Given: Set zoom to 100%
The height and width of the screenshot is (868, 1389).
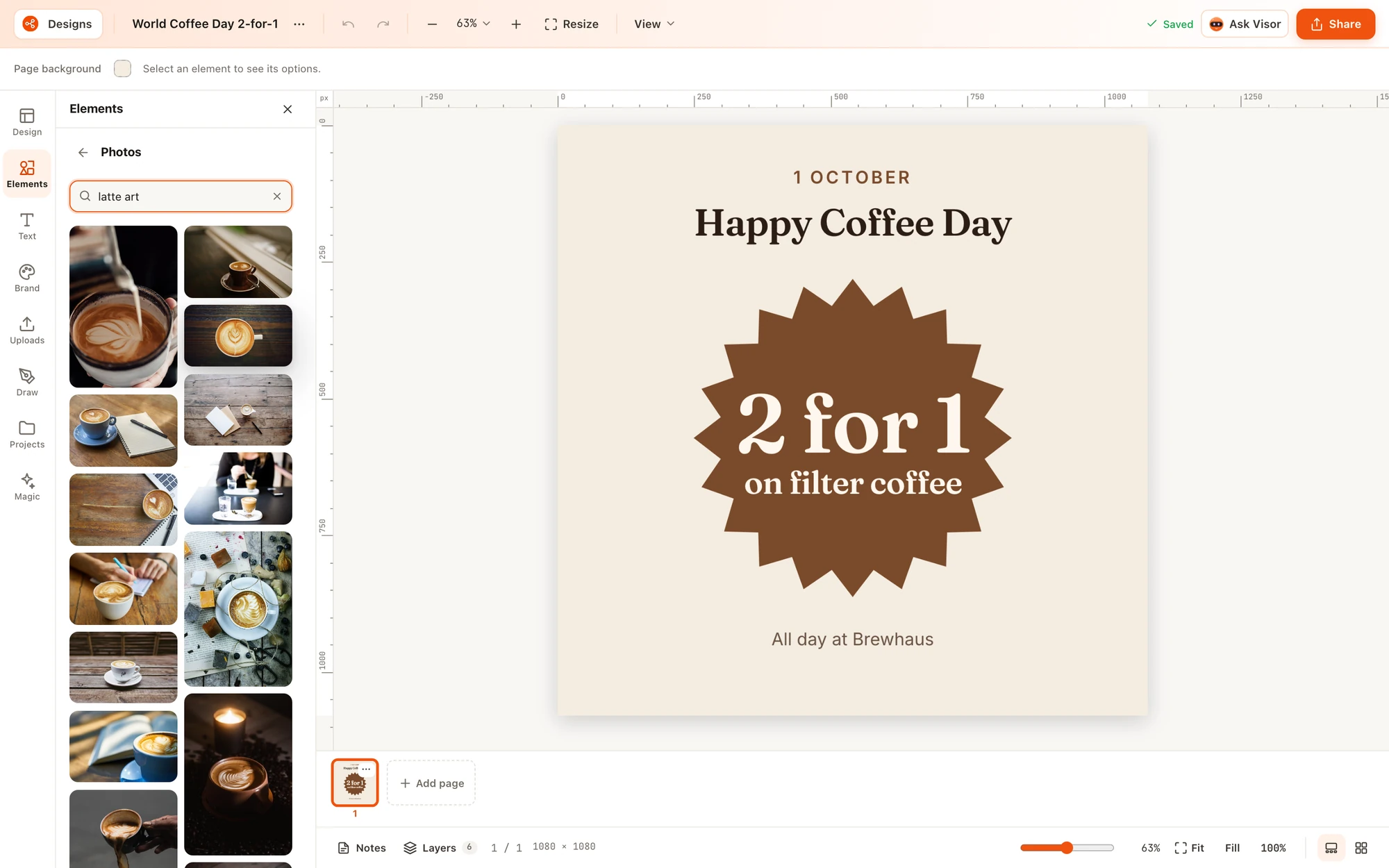Looking at the screenshot, I should pos(1273,848).
